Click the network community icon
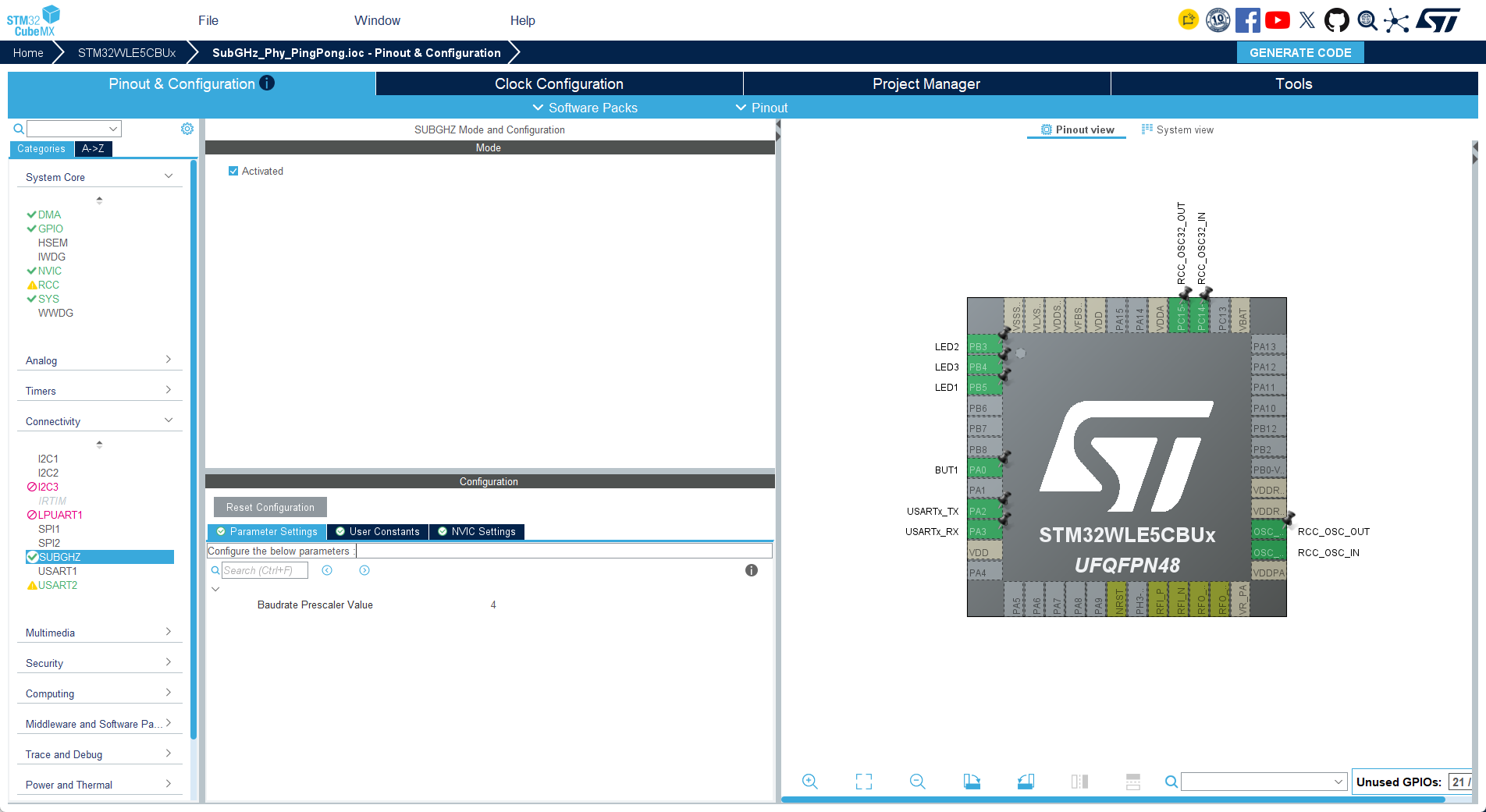1486x812 pixels. click(1396, 20)
